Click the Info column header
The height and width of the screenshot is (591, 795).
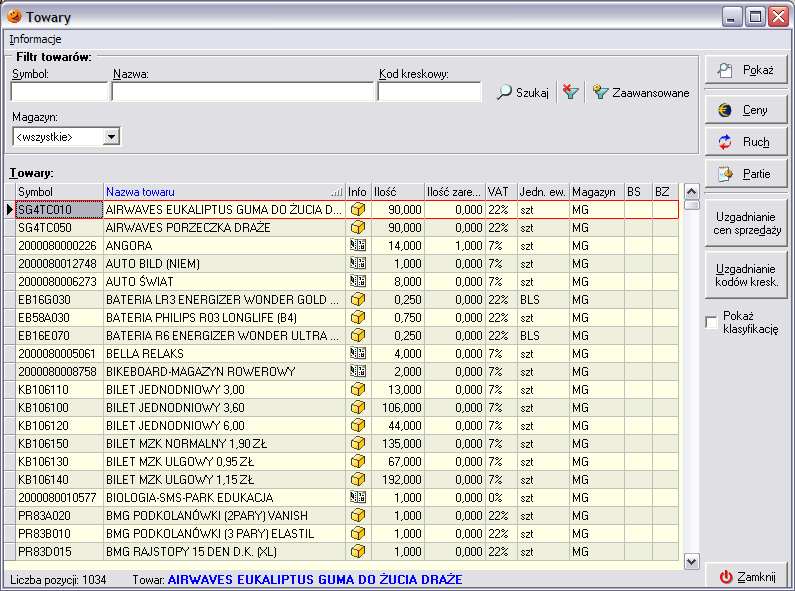358,192
